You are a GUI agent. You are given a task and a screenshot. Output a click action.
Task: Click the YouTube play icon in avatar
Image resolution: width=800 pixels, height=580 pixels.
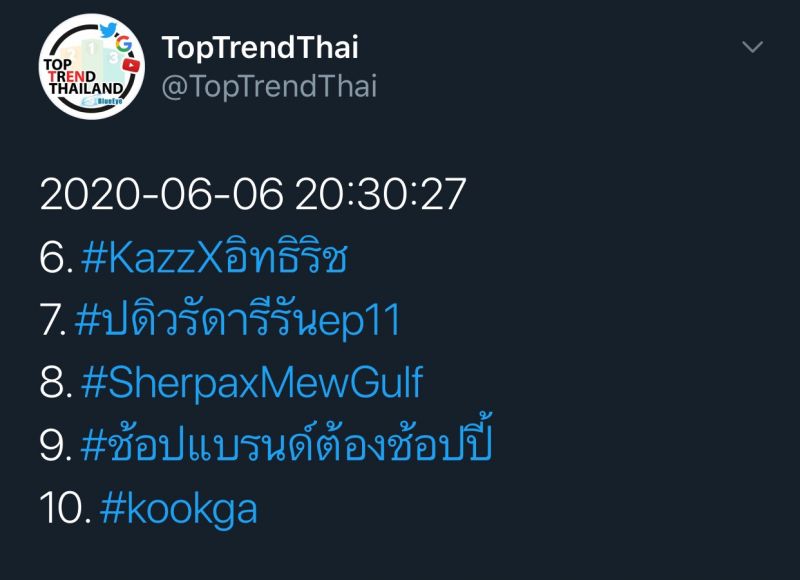coord(130,65)
